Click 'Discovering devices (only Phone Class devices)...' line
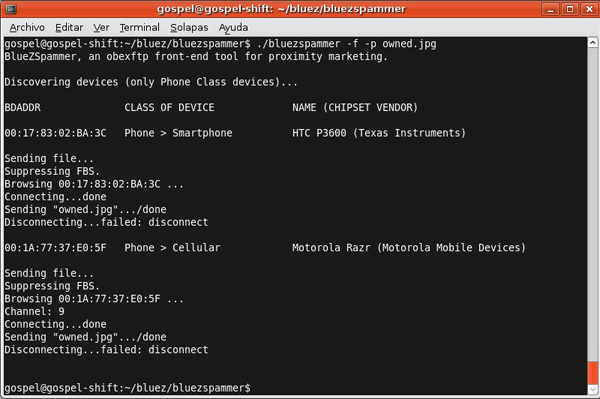Viewport: 600px width, 399px height. point(151,82)
